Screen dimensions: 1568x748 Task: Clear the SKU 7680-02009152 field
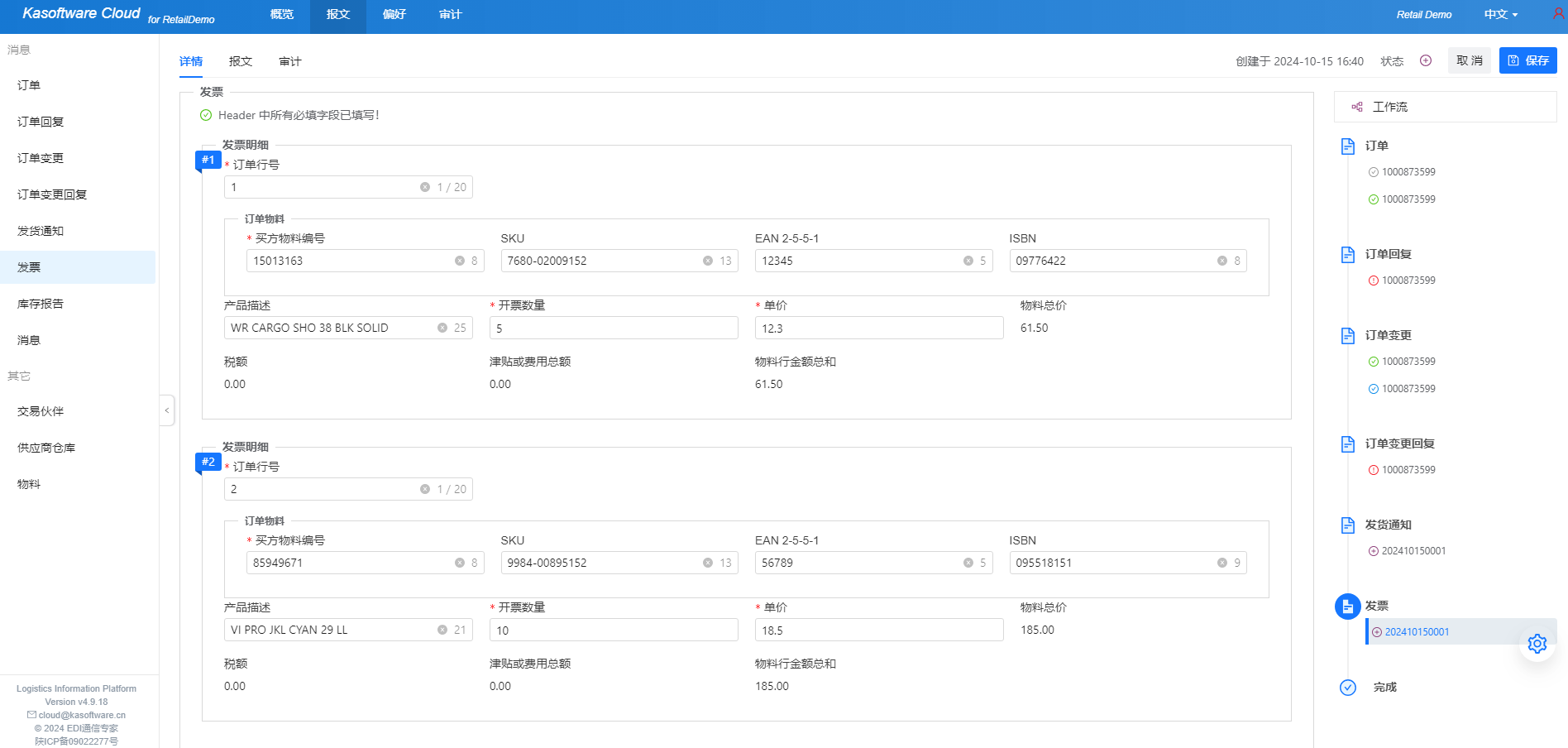coord(708,261)
